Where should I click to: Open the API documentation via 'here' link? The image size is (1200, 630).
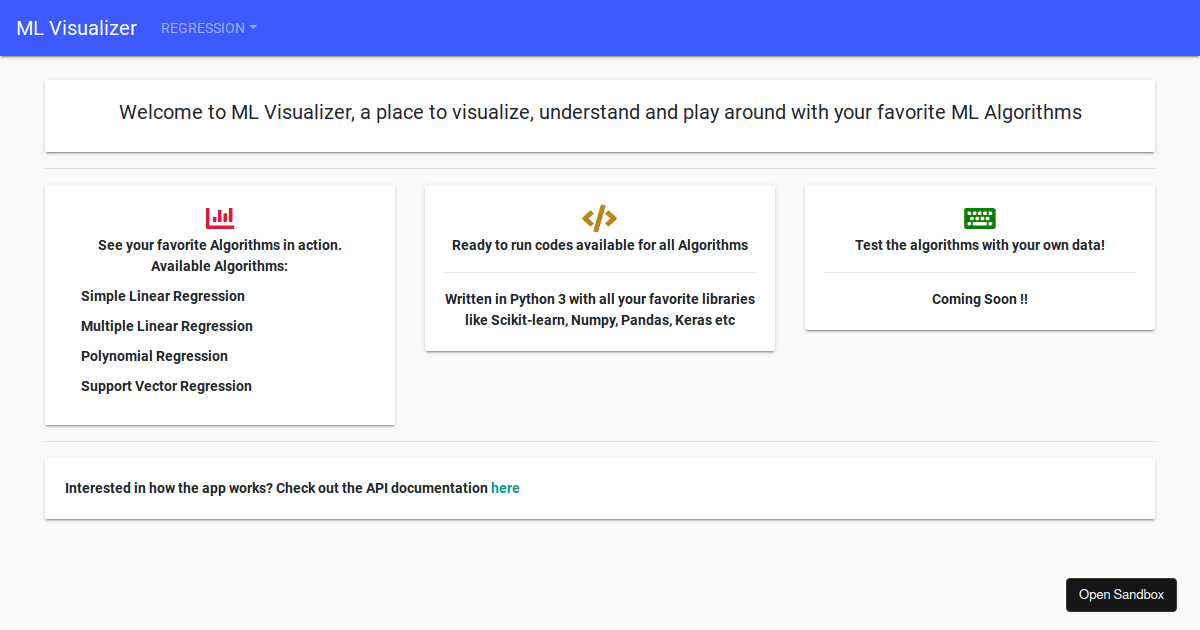coord(505,488)
